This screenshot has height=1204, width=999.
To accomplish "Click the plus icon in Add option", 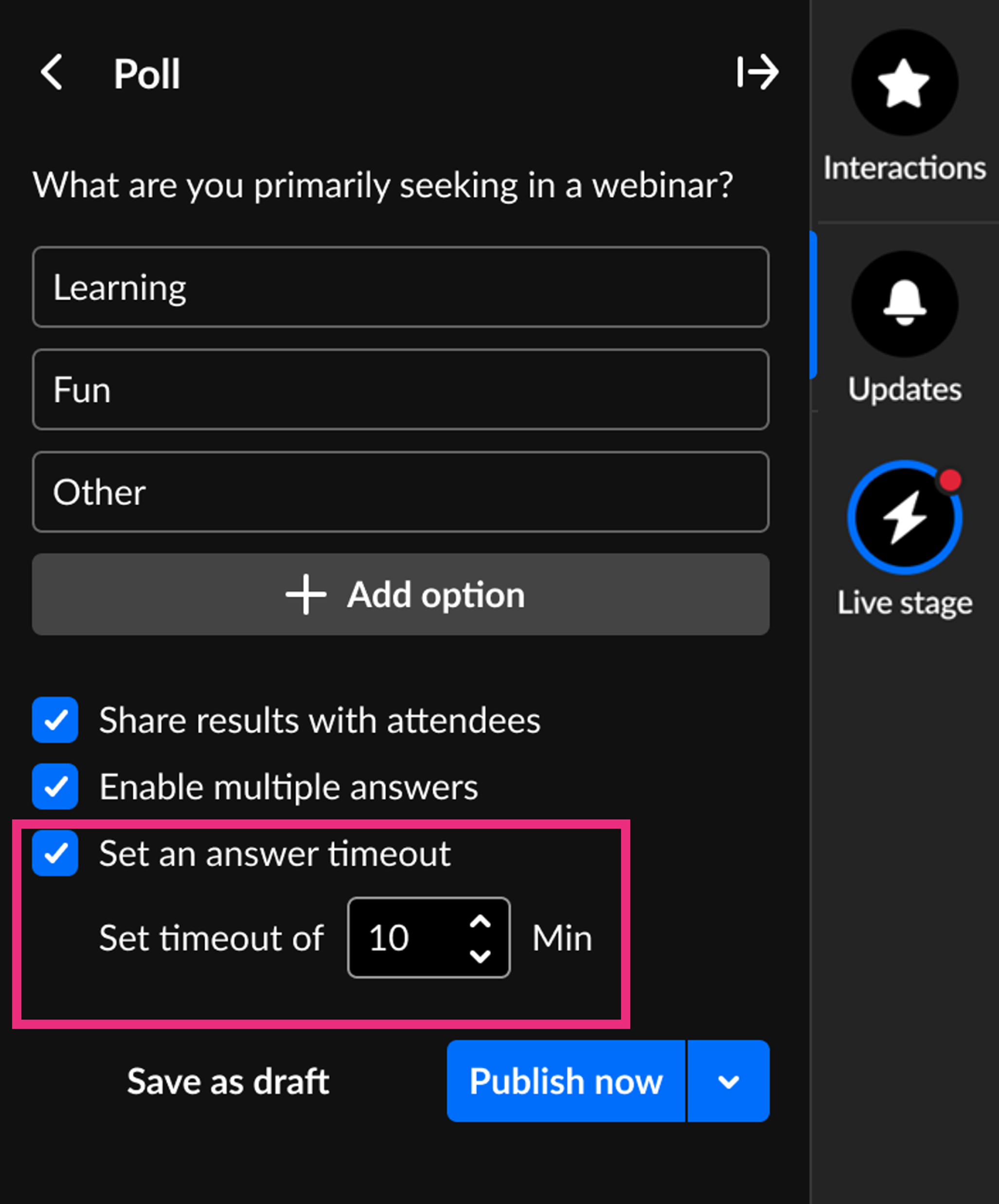I will (306, 594).
